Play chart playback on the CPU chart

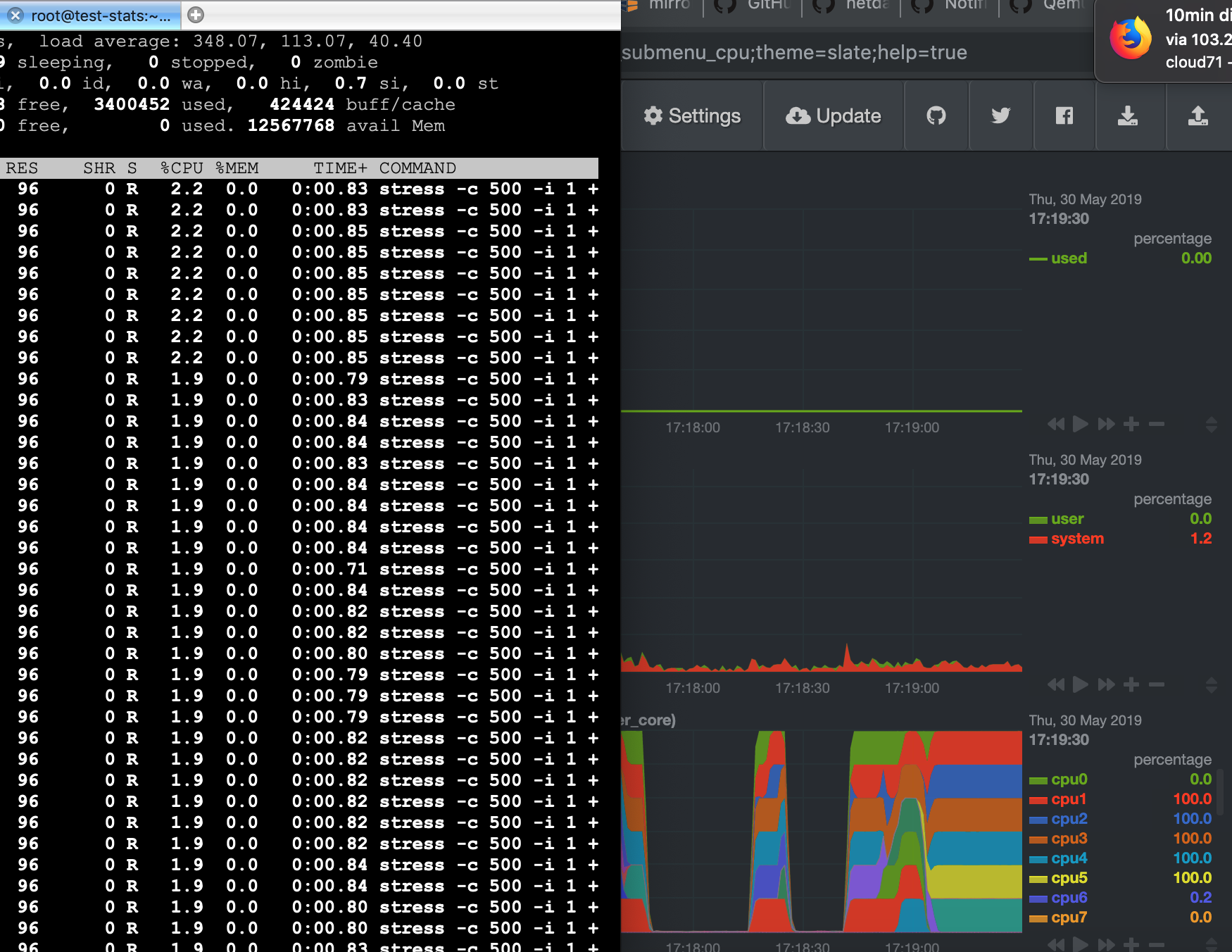coord(1079,684)
